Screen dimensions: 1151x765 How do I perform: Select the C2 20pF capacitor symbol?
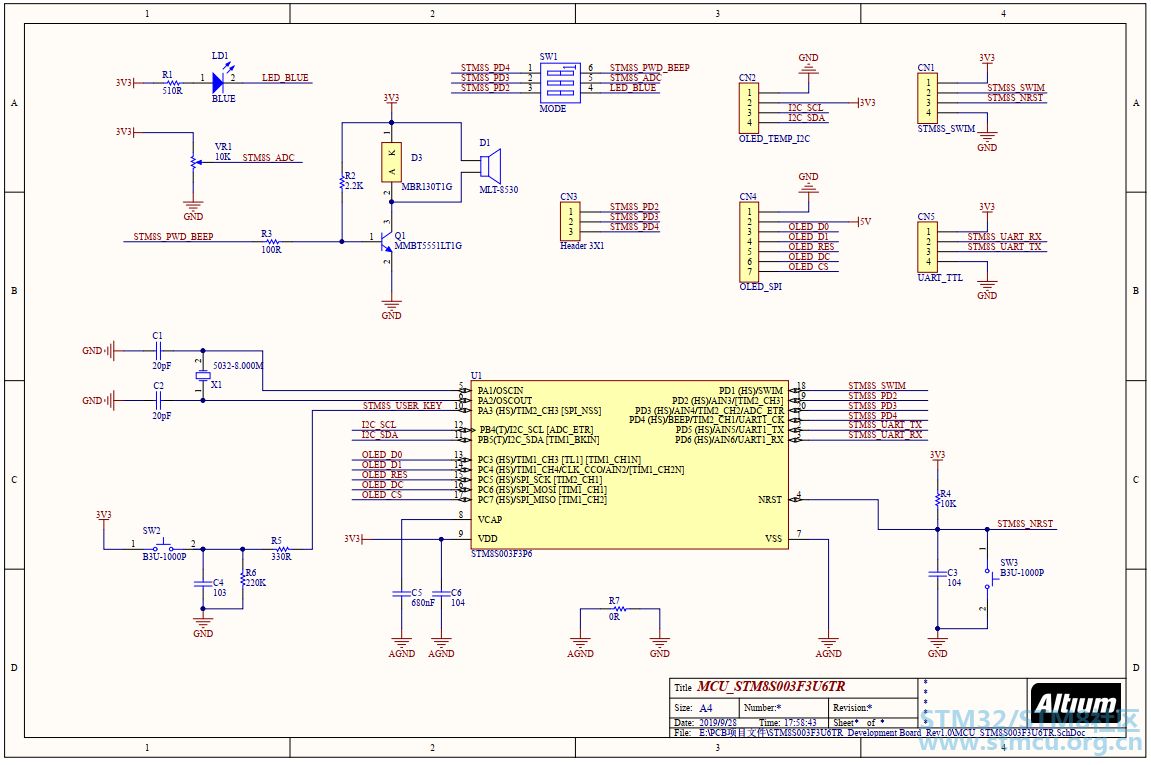tap(157, 401)
